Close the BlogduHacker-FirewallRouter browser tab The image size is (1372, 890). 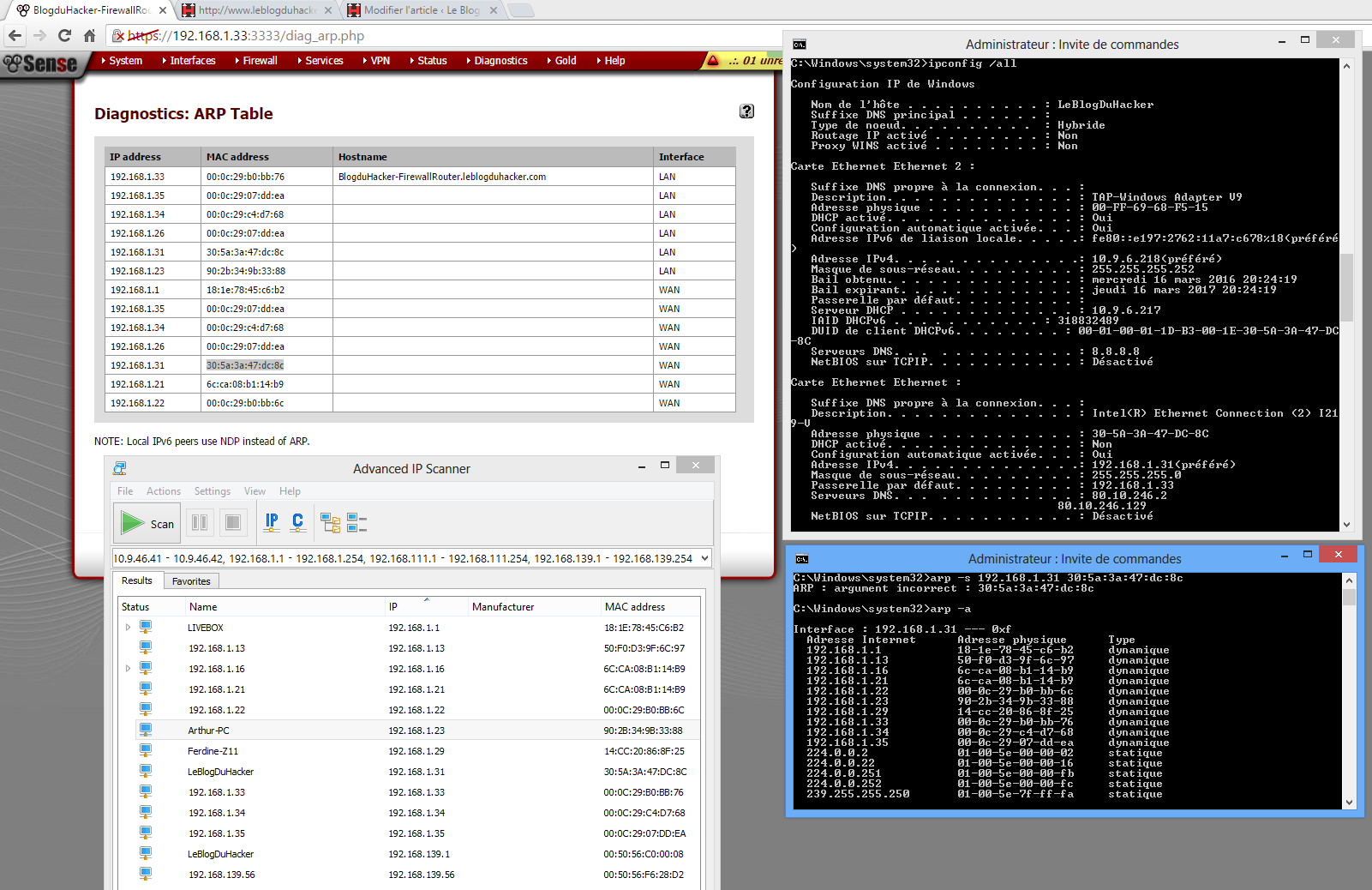point(163,10)
